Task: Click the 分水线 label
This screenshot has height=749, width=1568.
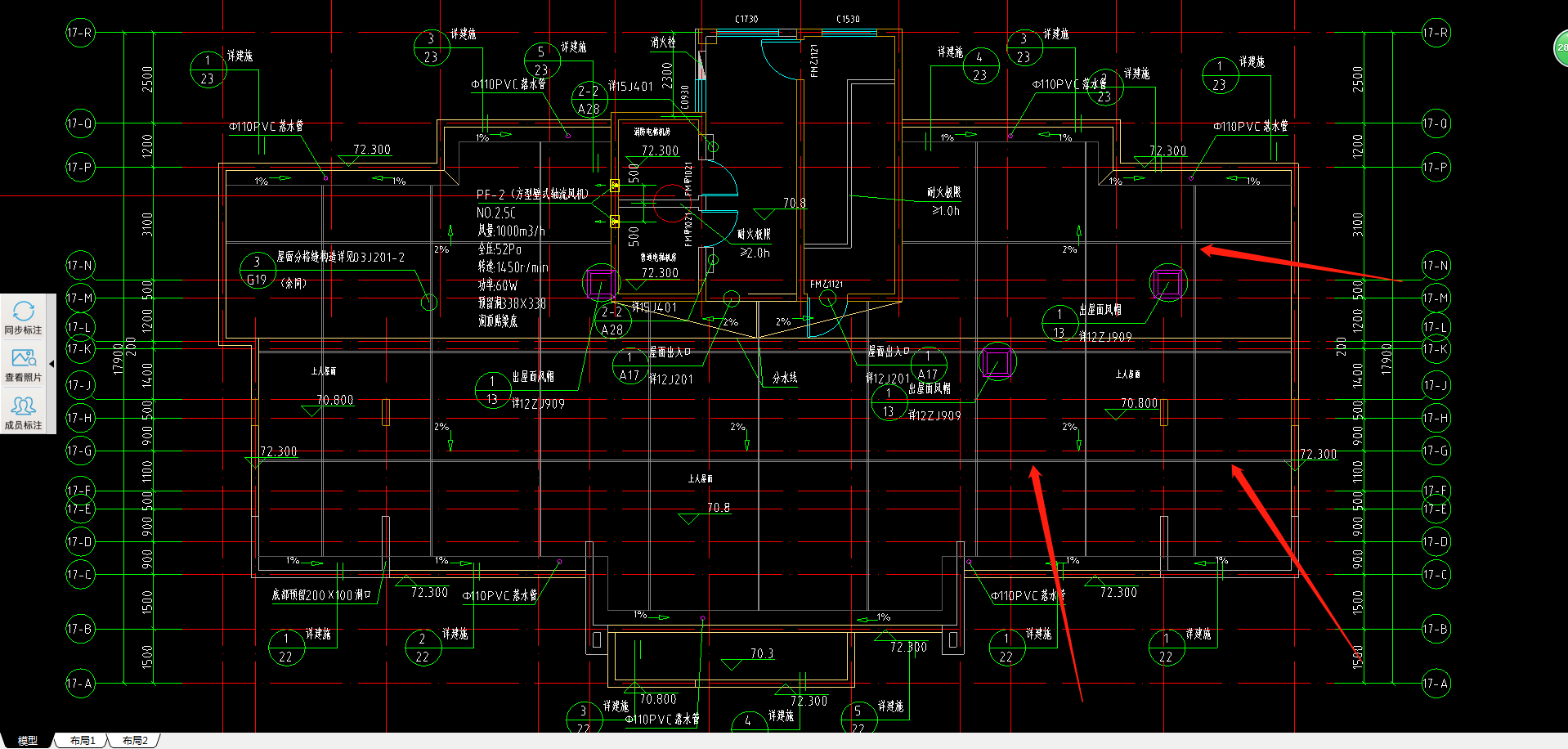Action: pyautogui.click(x=785, y=378)
